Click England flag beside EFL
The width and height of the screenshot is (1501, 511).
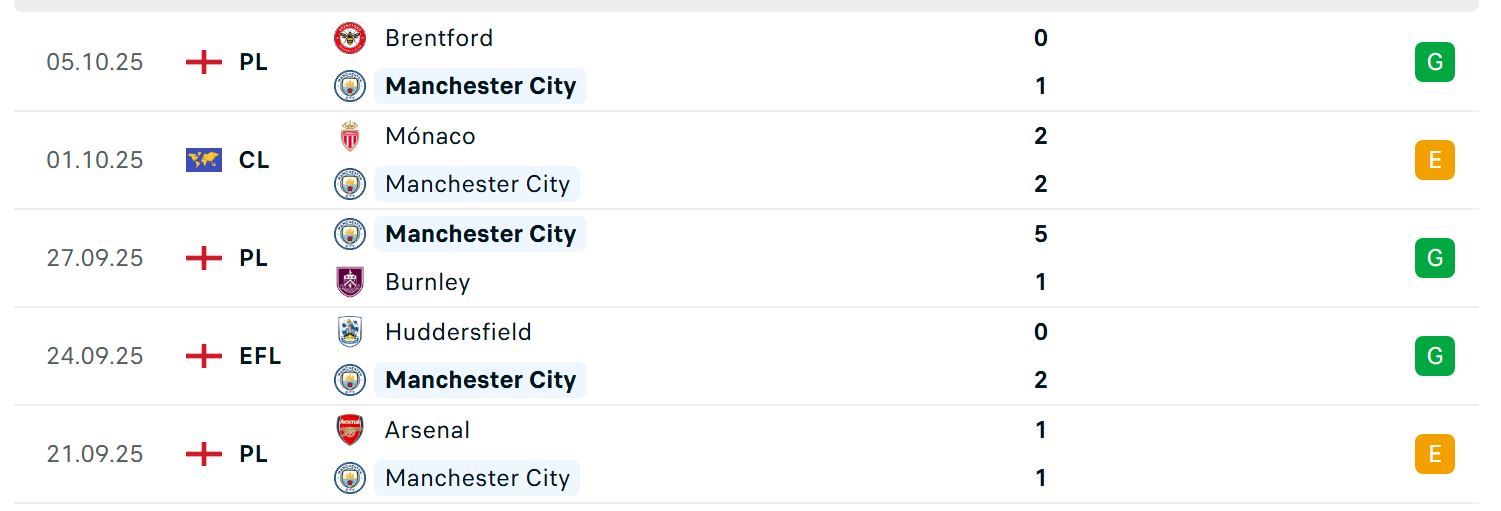click(x=204, y=356)
